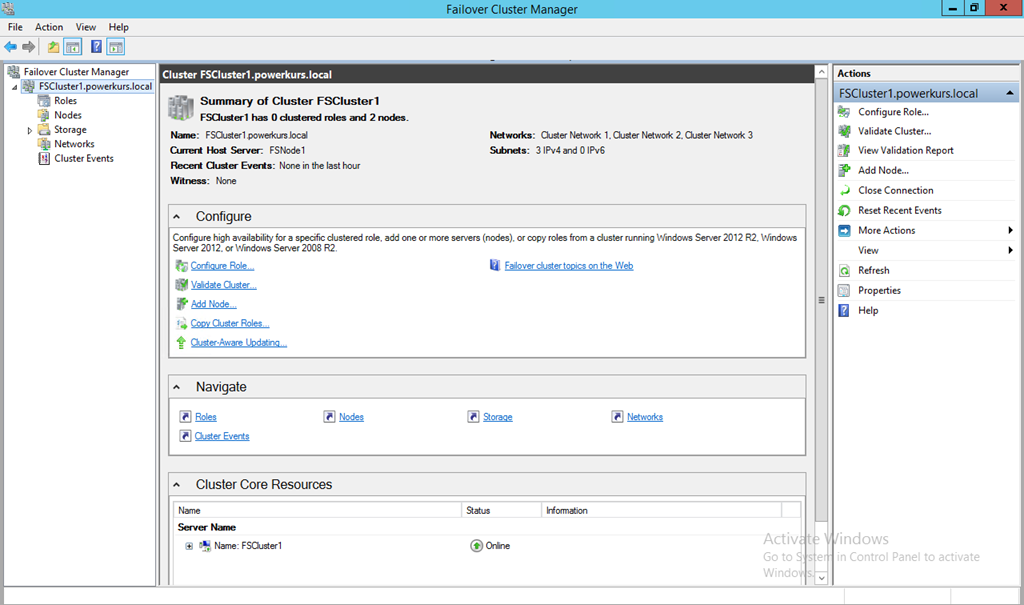Collapse the Navigate section
Screen dimensions: 1024x605
[x=176, y=387]
